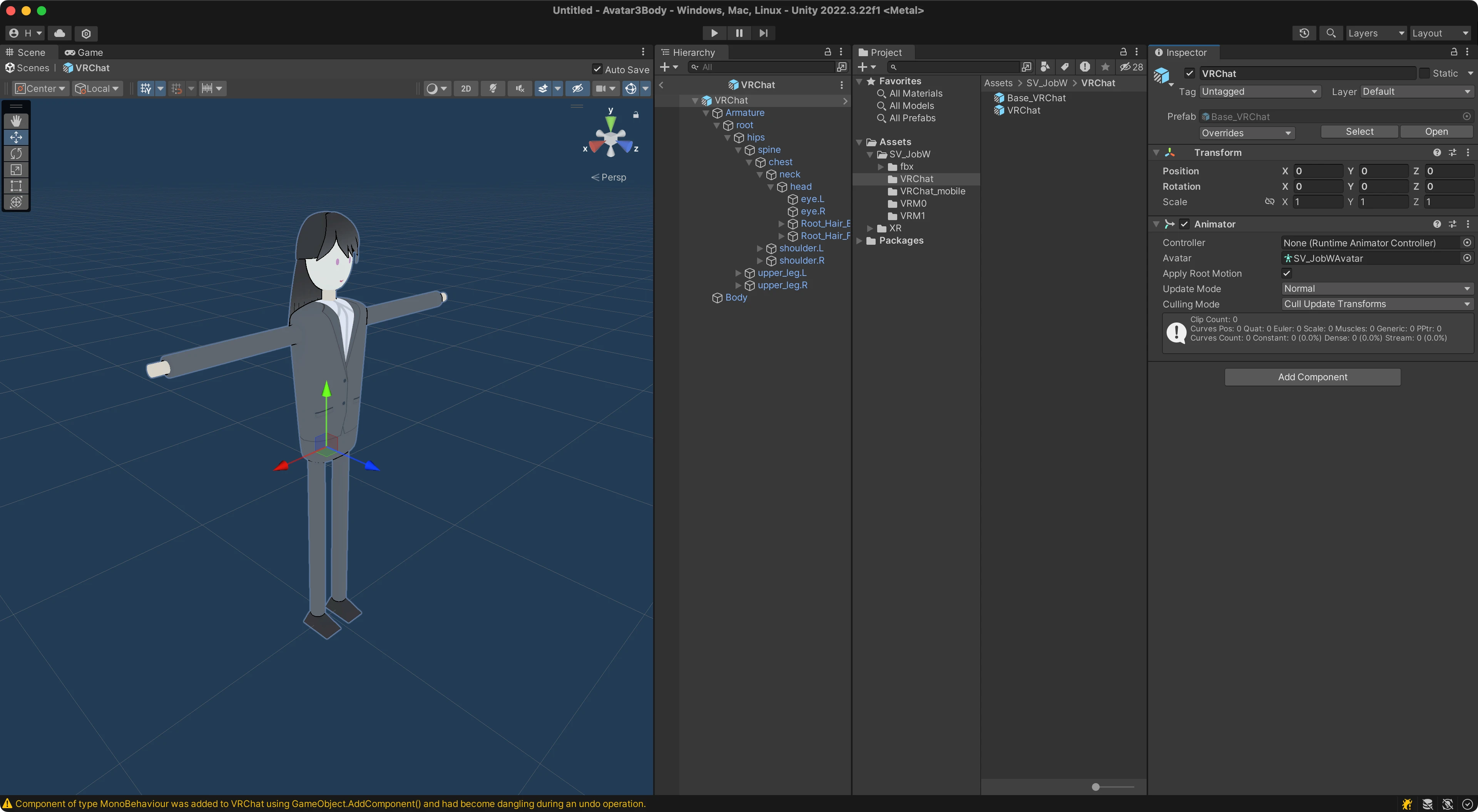Toggle Apply Root Motion checkbox
This screenshot has height=812, width=1478.
[x=1287, y=273]
